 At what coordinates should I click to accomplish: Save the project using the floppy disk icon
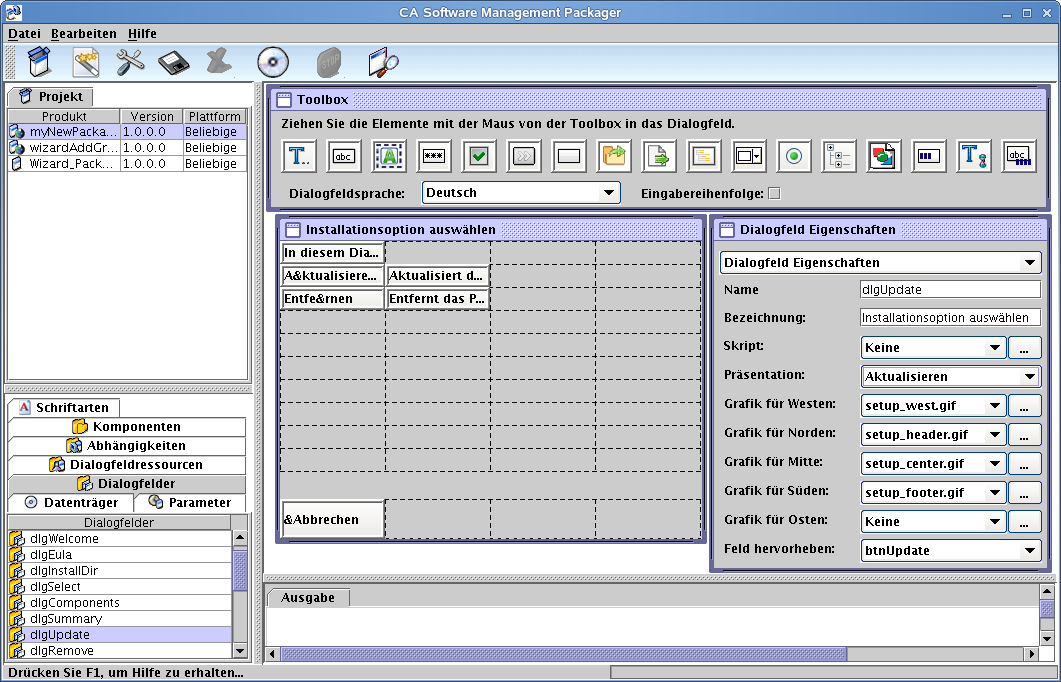click(x=175, y=62)
